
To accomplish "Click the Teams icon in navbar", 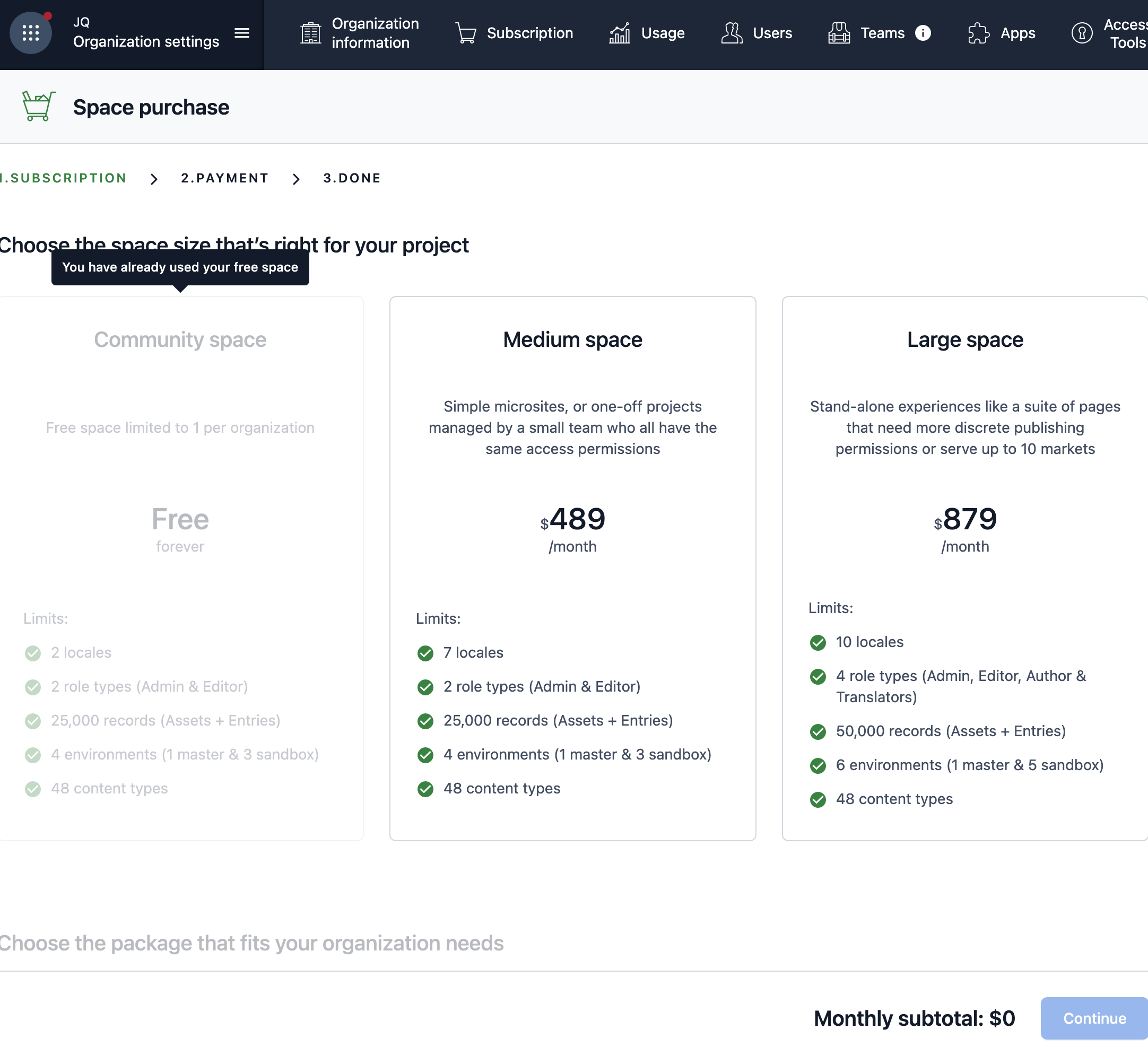I will (x=839, y=33).
